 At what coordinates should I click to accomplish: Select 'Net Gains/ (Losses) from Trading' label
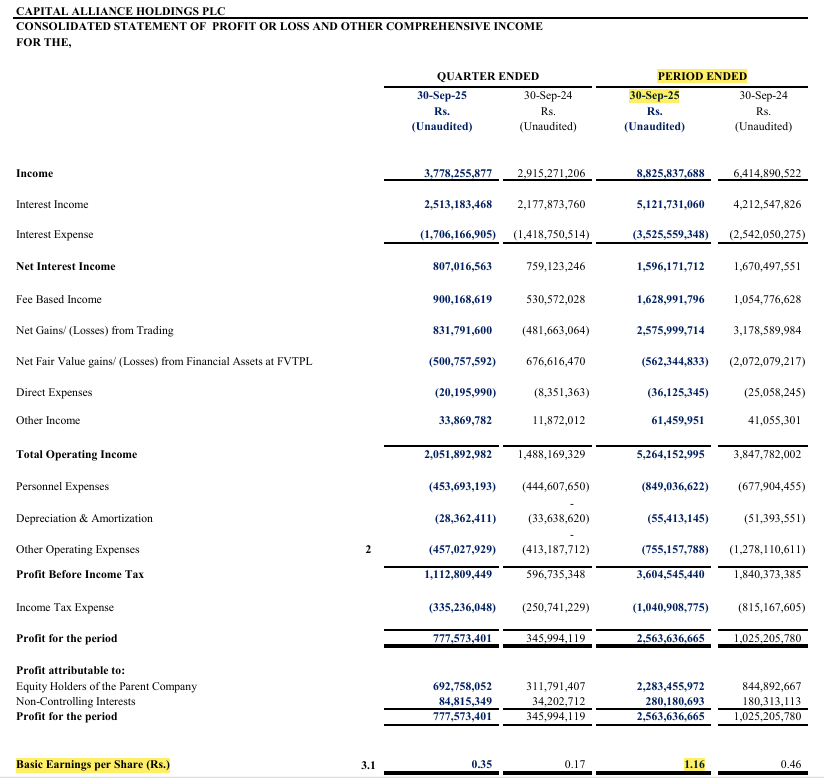point(95,331)
